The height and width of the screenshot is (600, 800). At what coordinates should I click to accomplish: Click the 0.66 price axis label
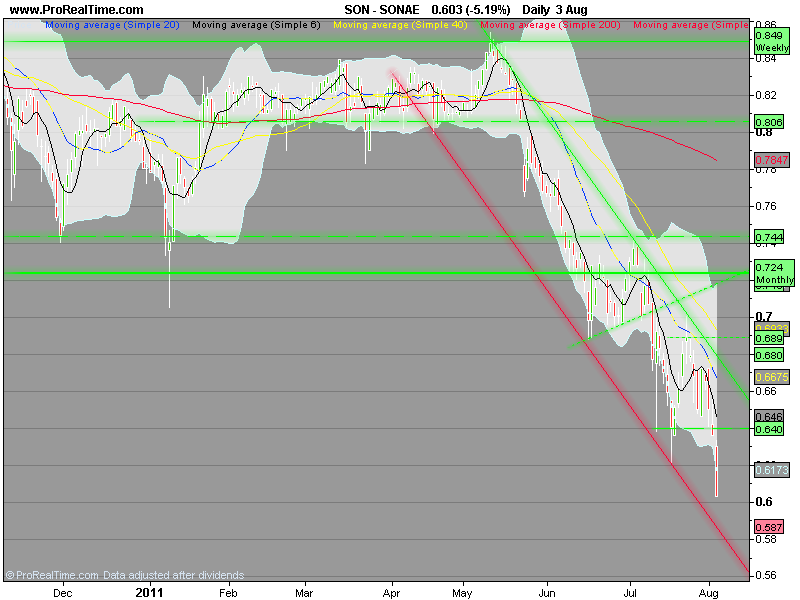[765, 391]
